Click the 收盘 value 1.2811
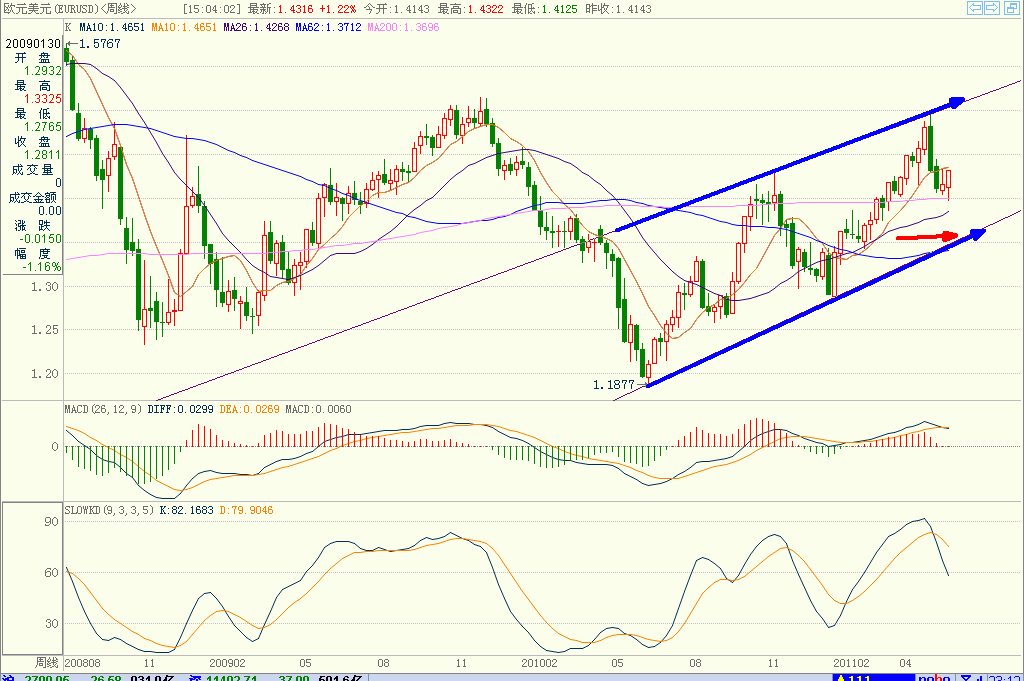The height and width of the screenshot is (681, 1024). [43, 155]
